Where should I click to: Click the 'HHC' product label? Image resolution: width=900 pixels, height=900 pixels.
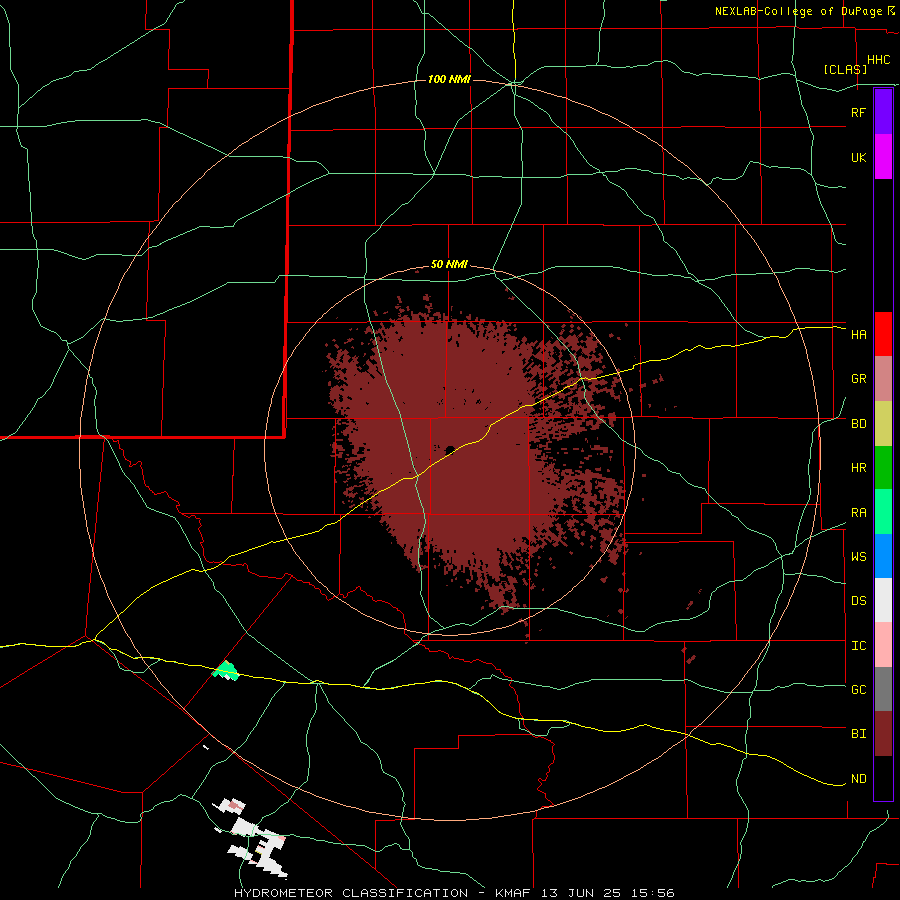[x=879, y=60]
